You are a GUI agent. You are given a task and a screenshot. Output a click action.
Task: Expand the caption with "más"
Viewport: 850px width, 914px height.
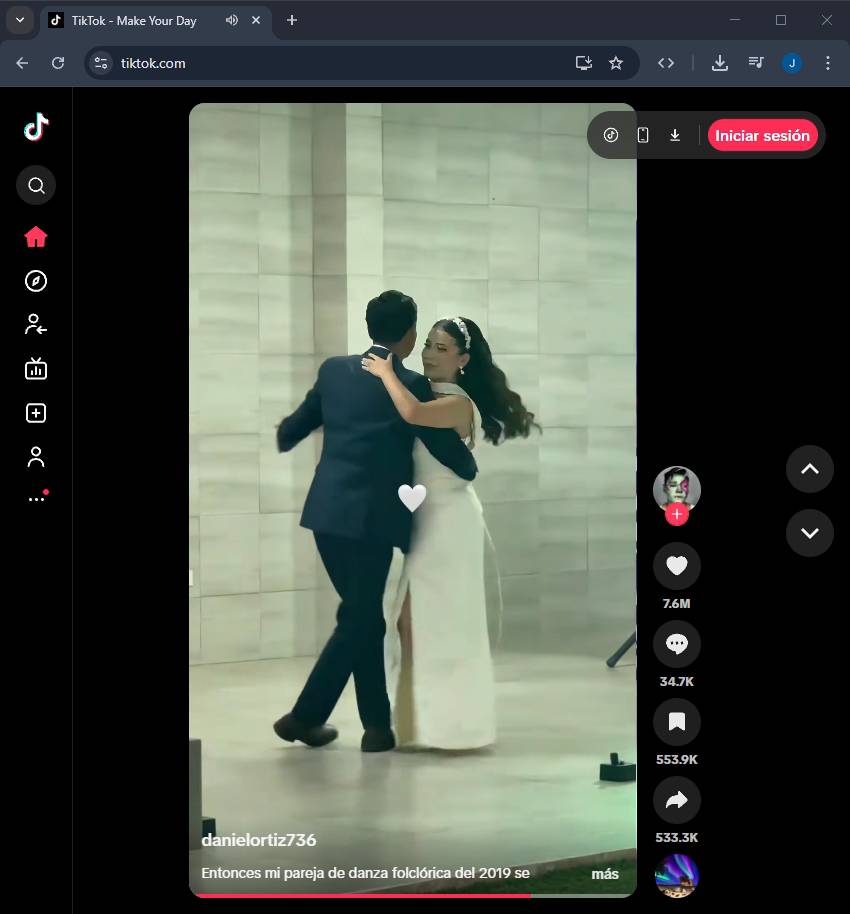coord(604,874)
